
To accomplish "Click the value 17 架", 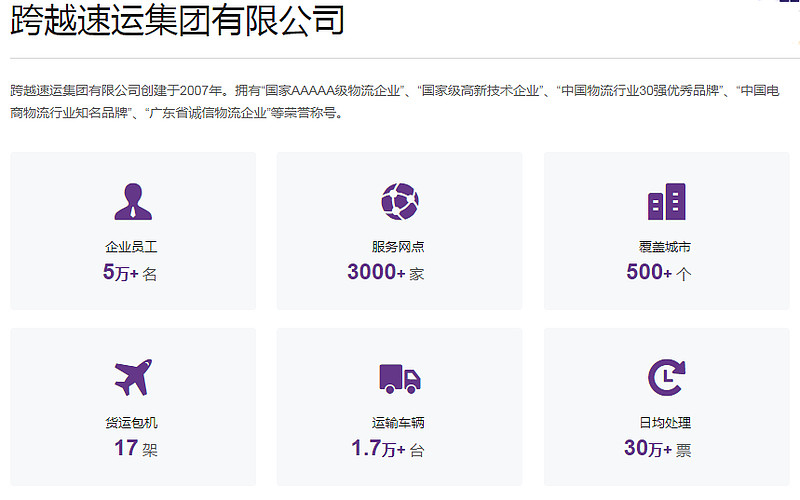I will pos(136,448).
